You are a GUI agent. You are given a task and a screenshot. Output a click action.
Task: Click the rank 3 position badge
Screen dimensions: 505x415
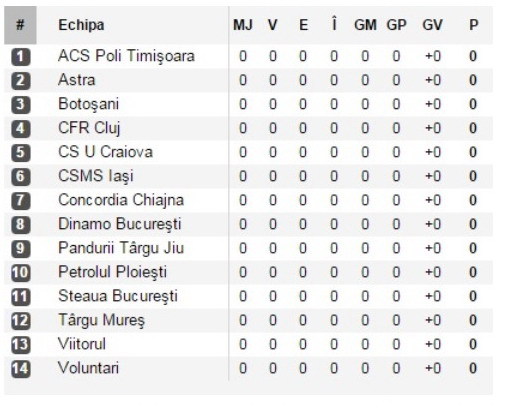click(21, 105)
